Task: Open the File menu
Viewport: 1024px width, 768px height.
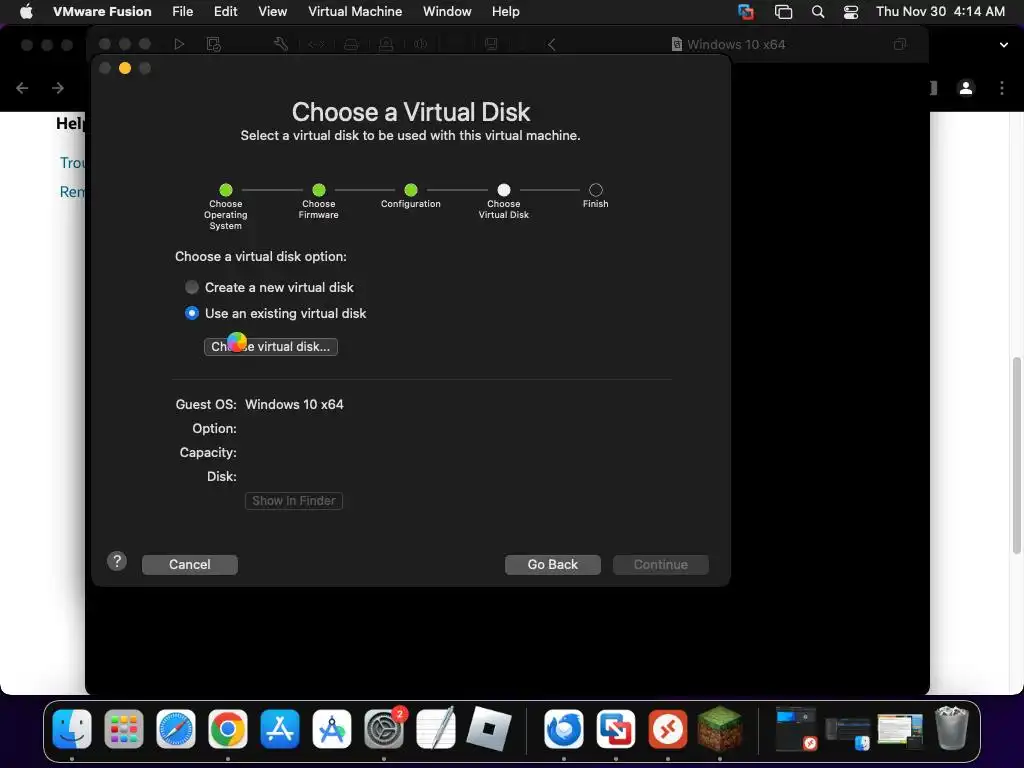Action: [183, 12]
